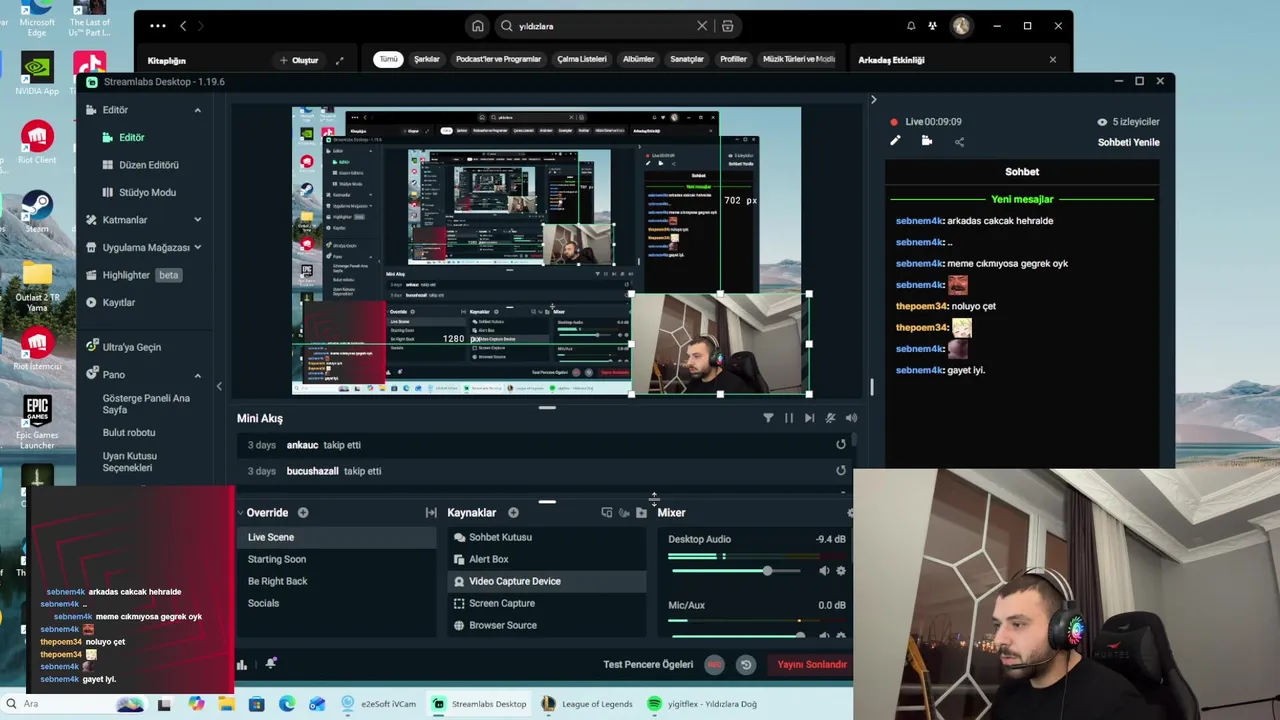Open notifications bell in Streamlabs footer
The width and height of the screenshot is (1280, 720).
[271, 663]
